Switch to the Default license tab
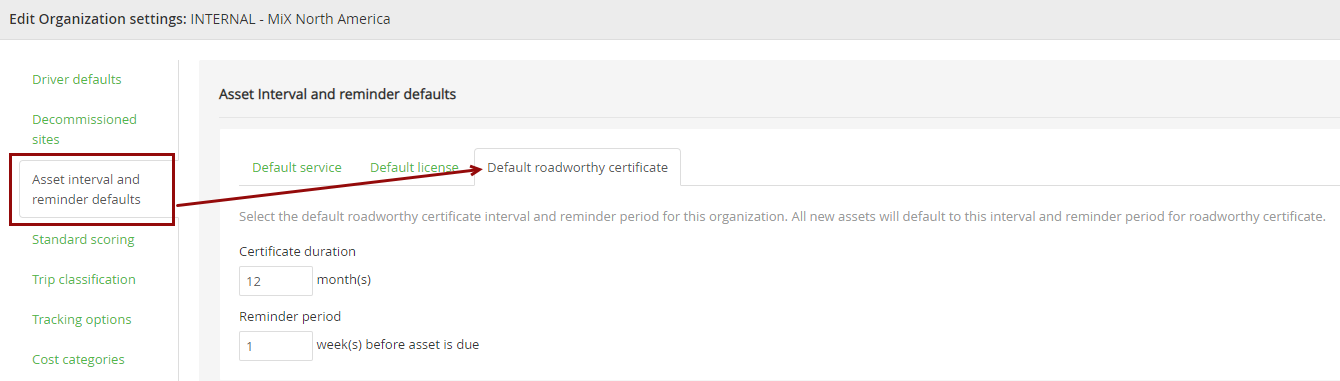The image size is (1340, 381). pos(414,168)
